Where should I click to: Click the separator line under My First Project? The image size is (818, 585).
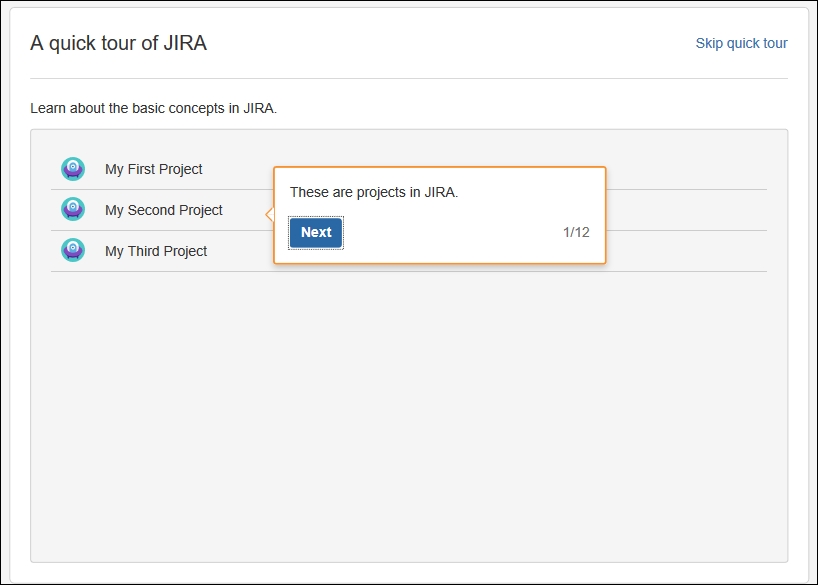click(162, 189)
